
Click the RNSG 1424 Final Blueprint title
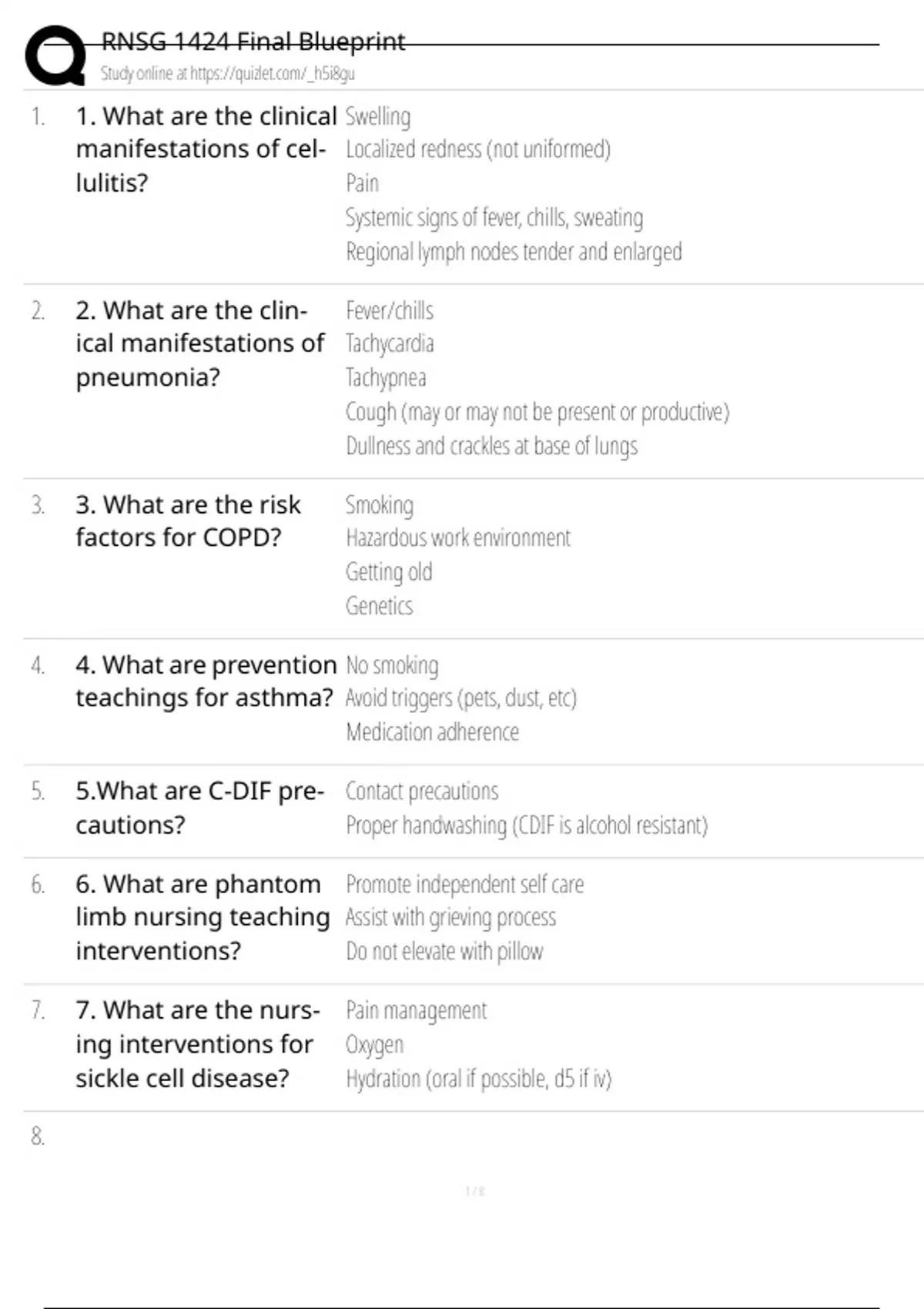pyautogui.click(x=253, y=42)
